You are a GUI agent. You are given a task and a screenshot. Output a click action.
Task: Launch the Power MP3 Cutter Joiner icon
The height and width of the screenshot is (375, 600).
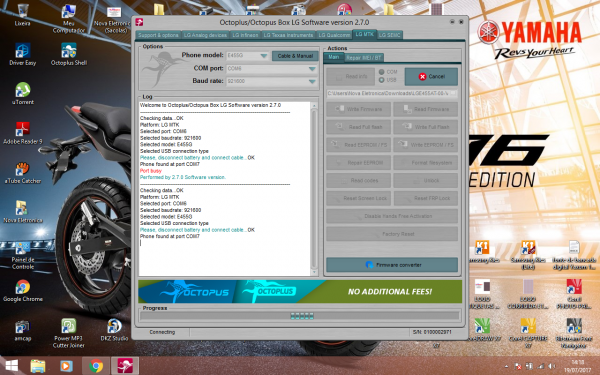(68, 333)
